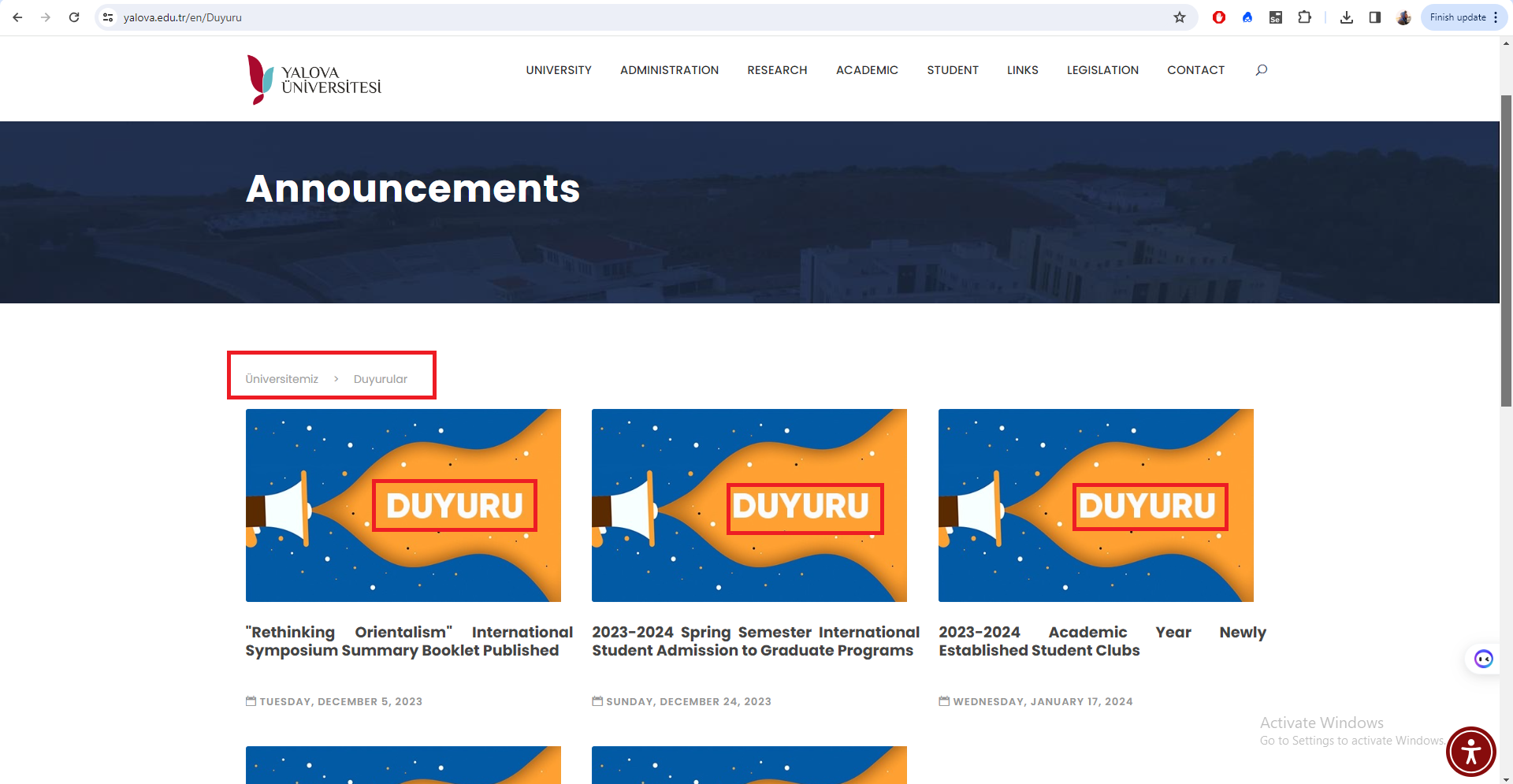Click the date Sunday, December 24, 2023
The image size is (1513, 784).
pos(689,701)
